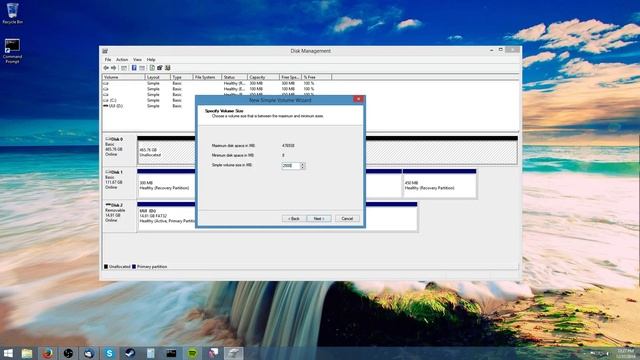640x360 pixels.
Task: Open the File menu
Action: (x=108, y=60)
